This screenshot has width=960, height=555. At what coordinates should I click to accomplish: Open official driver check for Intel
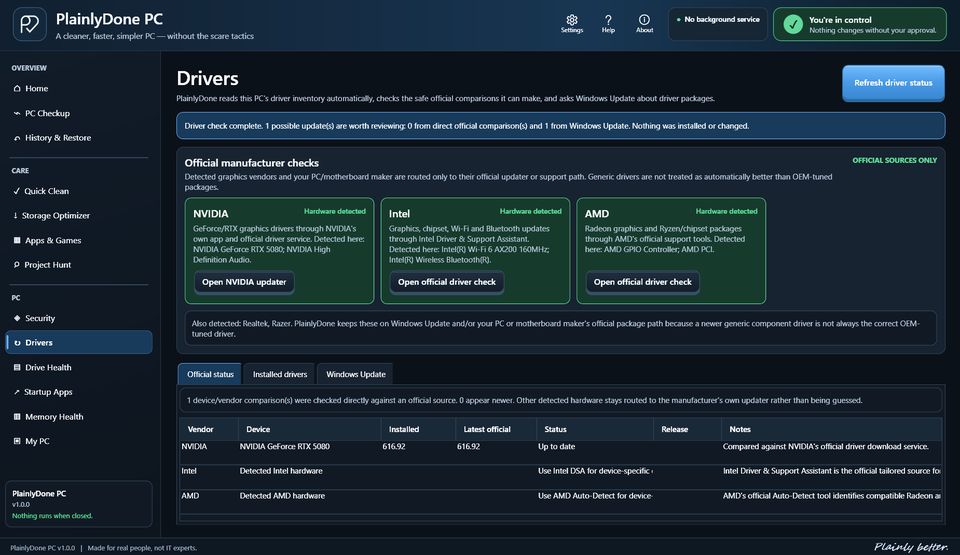pos(447,282)
